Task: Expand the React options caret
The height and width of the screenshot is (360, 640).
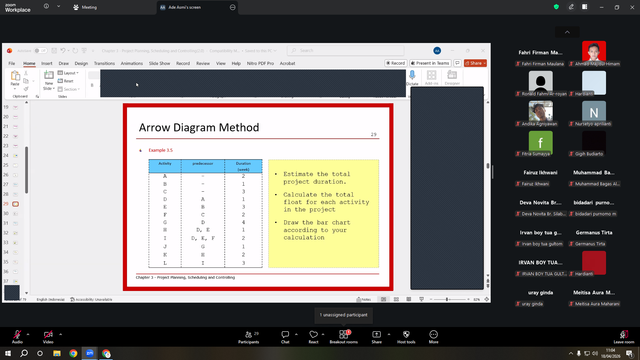Action: 323,334
